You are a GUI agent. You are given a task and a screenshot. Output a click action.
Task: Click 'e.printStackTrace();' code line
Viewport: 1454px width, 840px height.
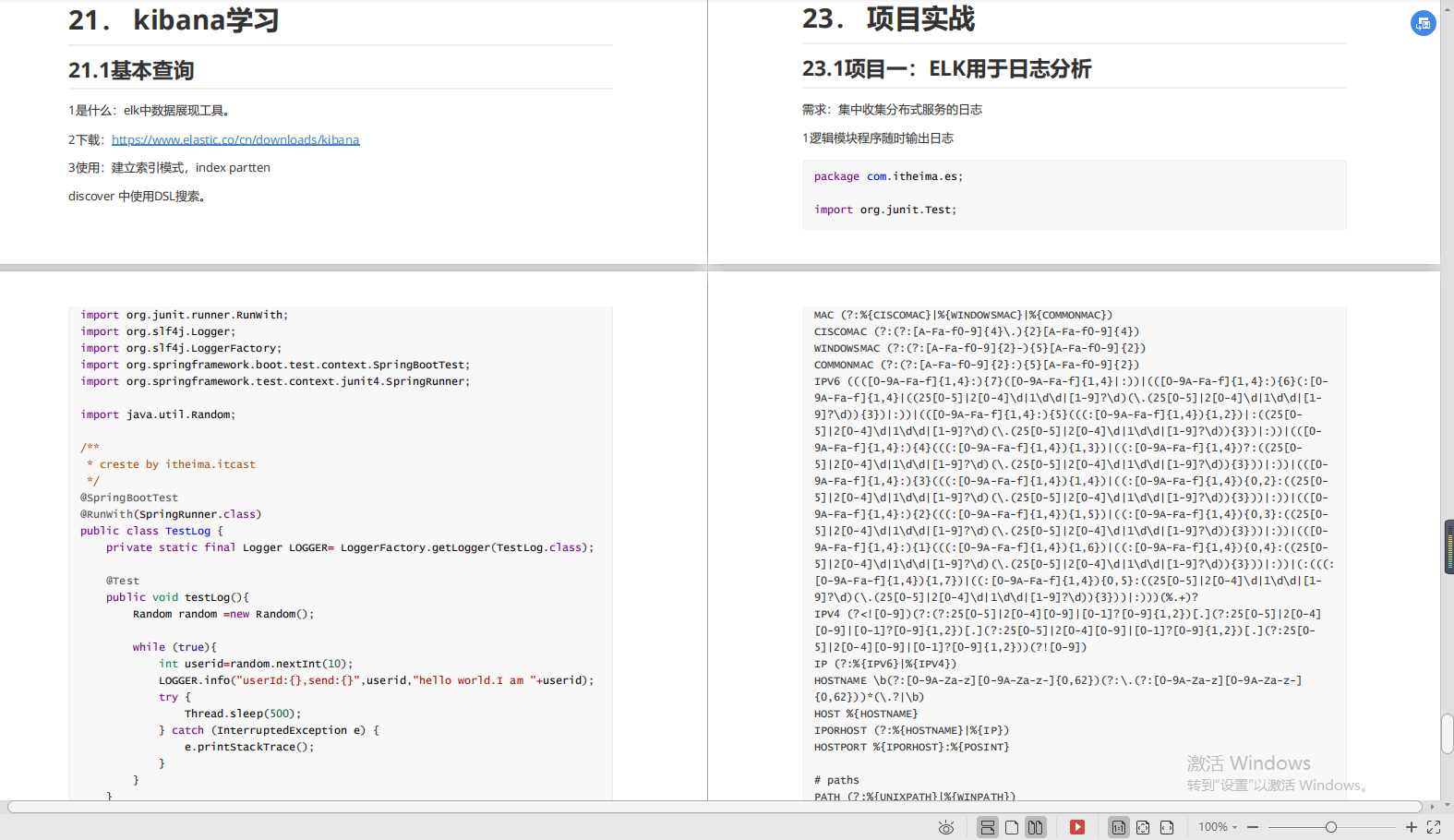pos(249,747)
